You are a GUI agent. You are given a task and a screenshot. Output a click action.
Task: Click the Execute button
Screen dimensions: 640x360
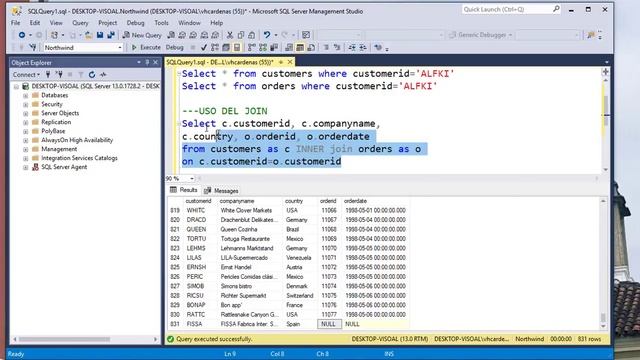(x=146, y=48)
